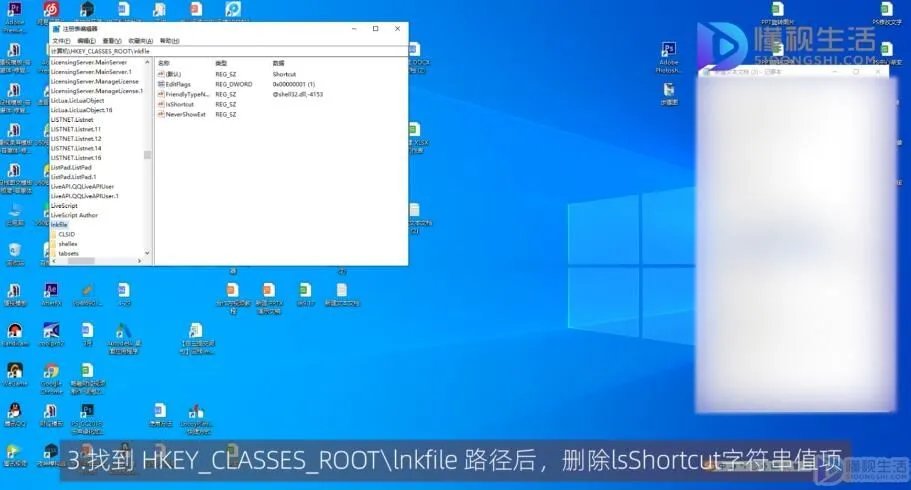Click the tree horizontal scrollbar right arrow
This screenshot has height=490, width=911.
(139, 262)
